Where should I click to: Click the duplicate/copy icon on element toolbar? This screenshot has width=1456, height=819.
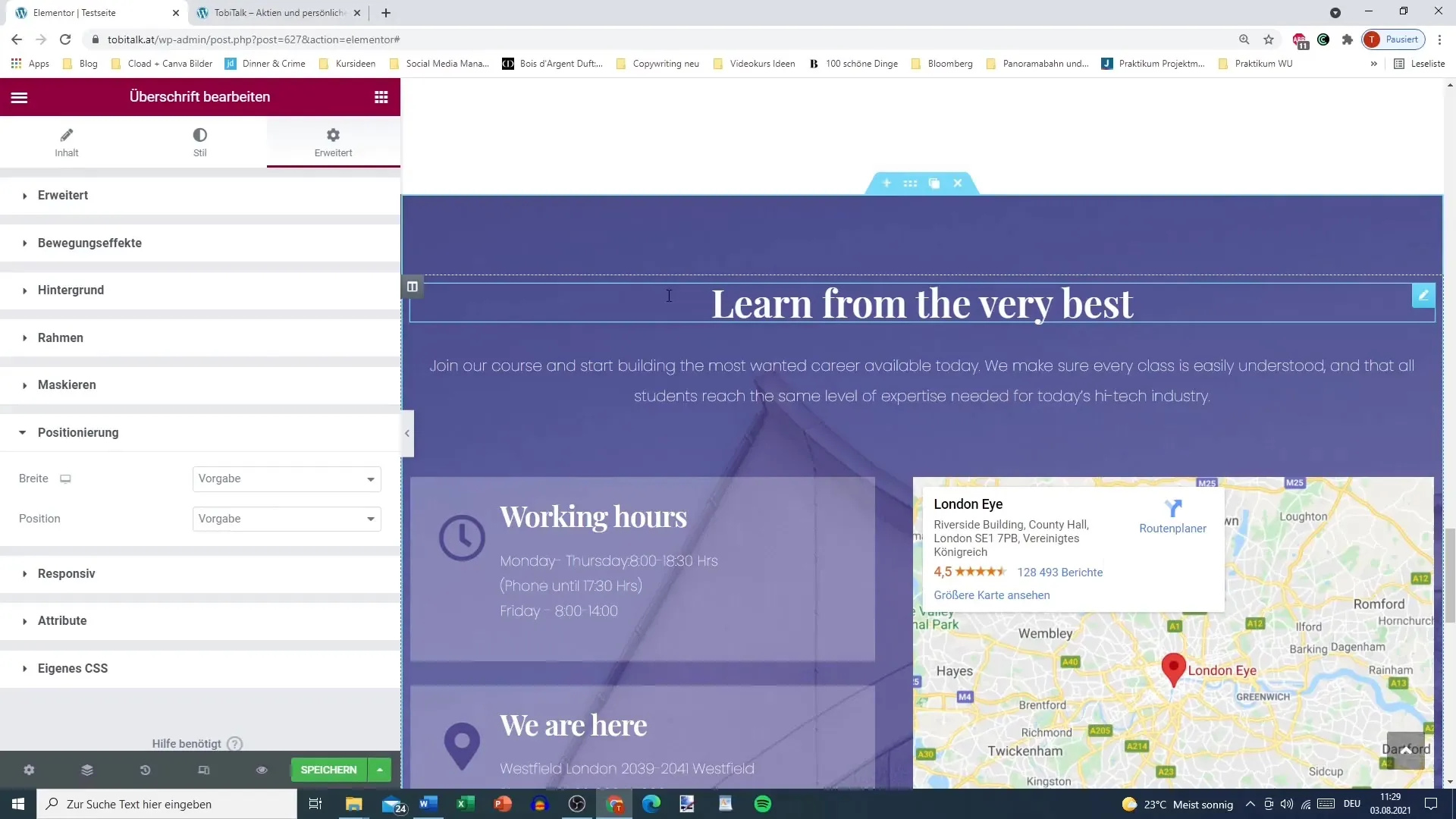[x=934, y=183]
